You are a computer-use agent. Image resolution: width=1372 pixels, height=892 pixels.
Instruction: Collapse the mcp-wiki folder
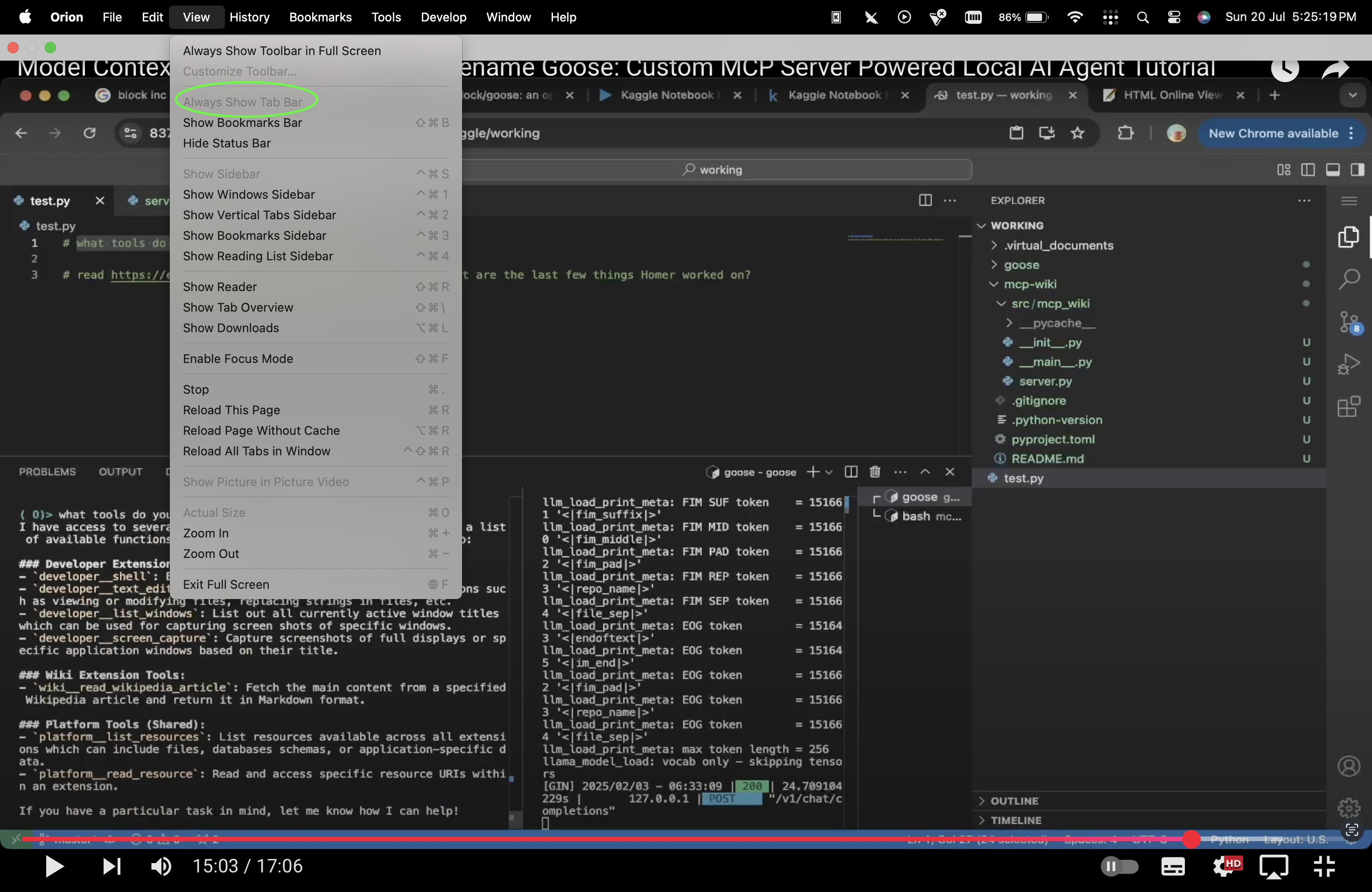[x=1029, y=284]
